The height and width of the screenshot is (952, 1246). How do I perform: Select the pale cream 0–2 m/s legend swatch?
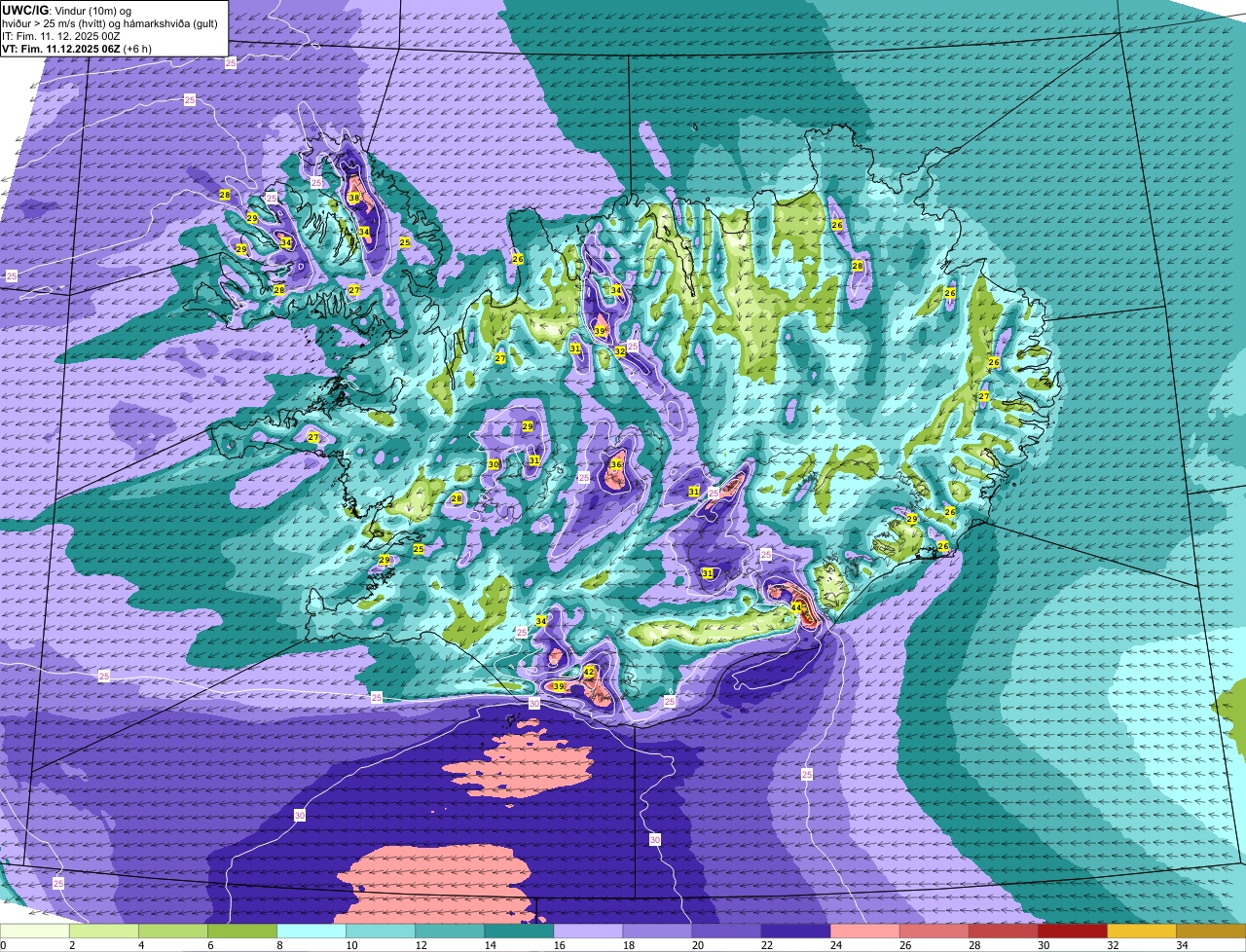pyautogui.click(x=34, y=931)
